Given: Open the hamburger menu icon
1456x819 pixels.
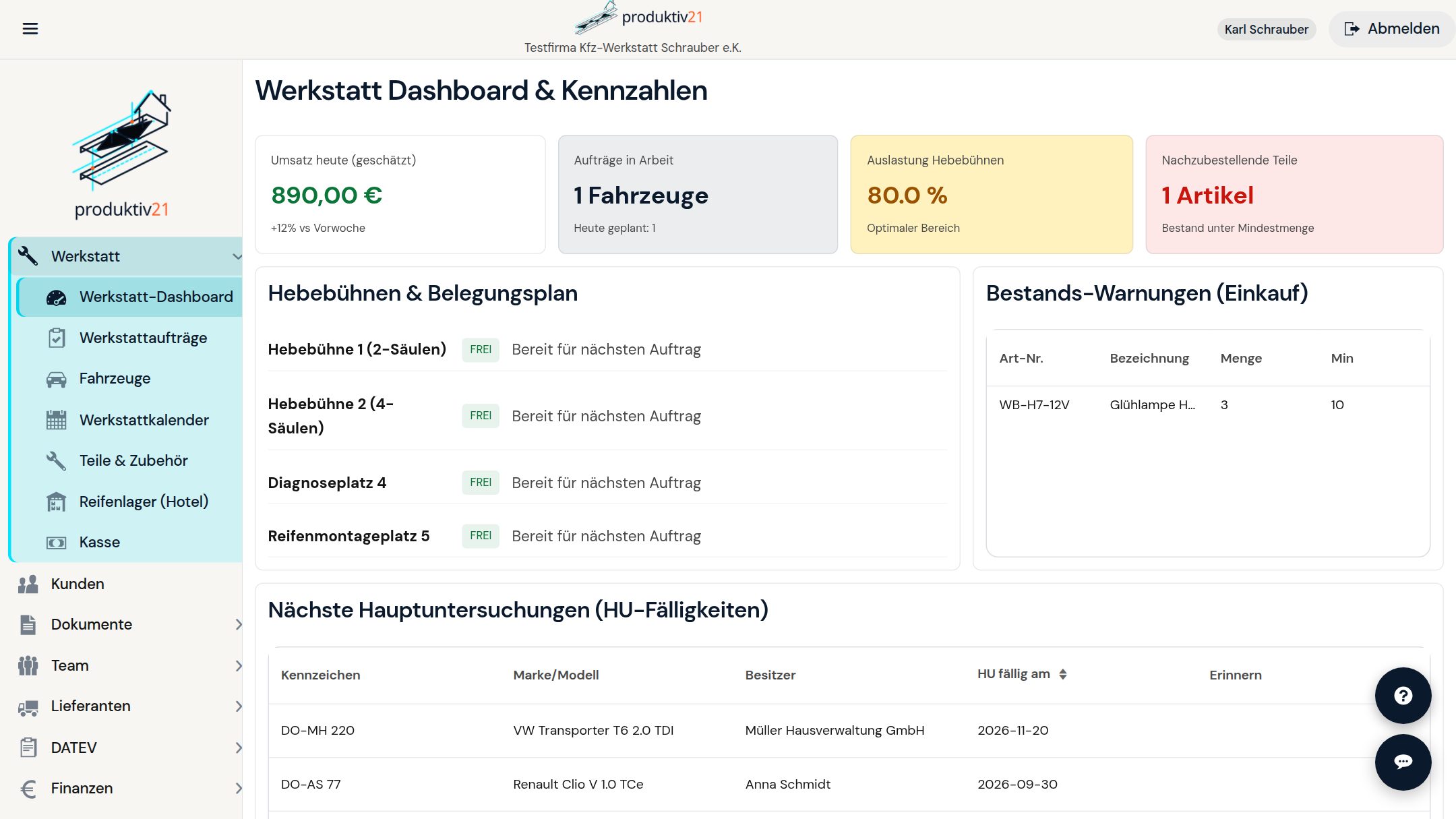Looking at the screenshot, I should point(30,28).
